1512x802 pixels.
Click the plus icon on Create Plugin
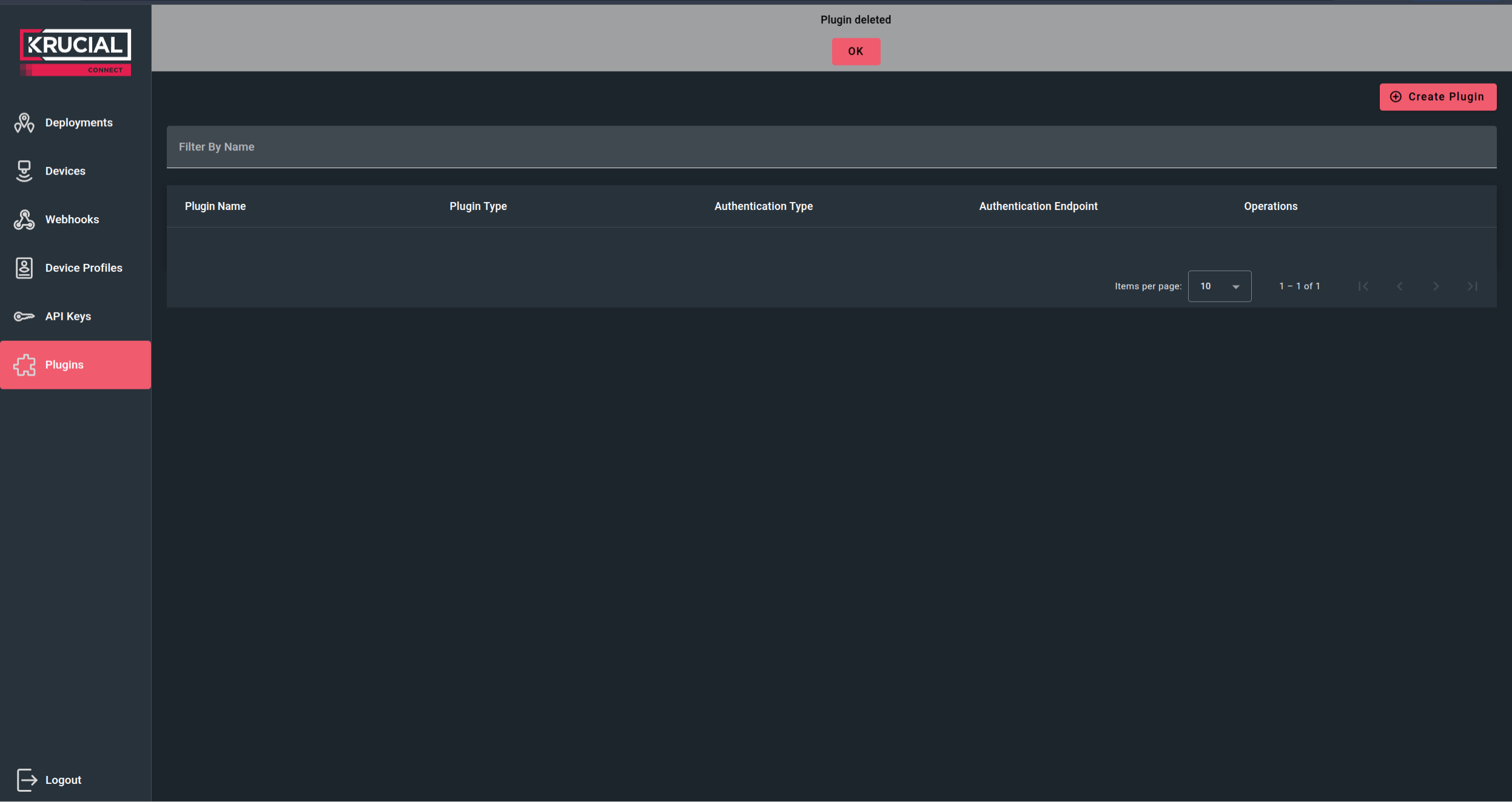tap(1396, 96)
